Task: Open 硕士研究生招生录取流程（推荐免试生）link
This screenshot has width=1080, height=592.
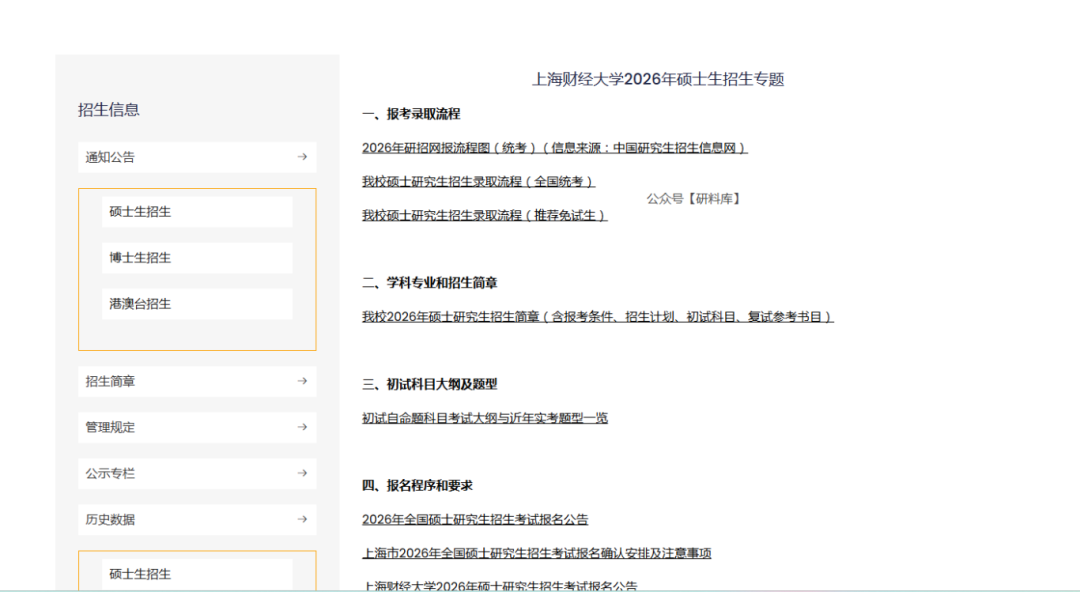Action: coord(484,215)
